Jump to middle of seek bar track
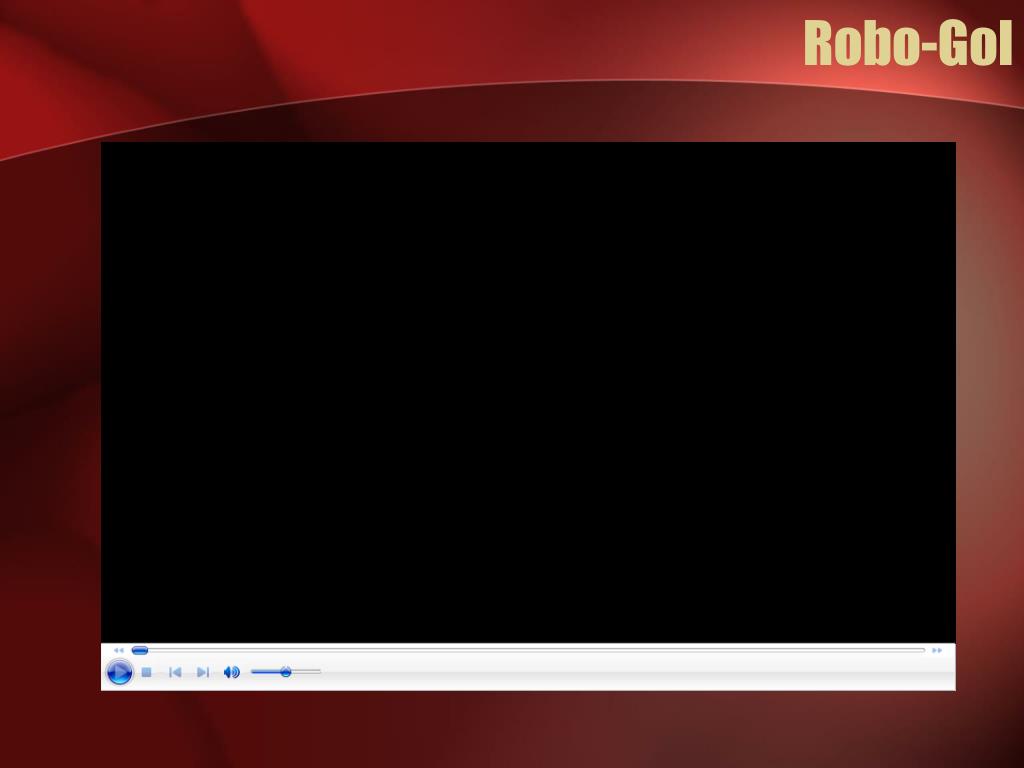The image size is (1024, 768). click(528, 650)
